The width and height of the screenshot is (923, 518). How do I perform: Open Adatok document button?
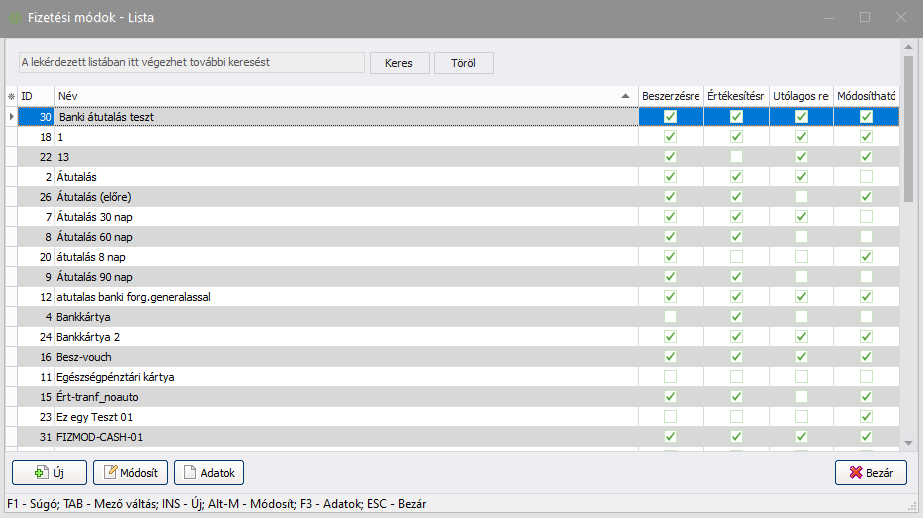(x=209, y=472)
